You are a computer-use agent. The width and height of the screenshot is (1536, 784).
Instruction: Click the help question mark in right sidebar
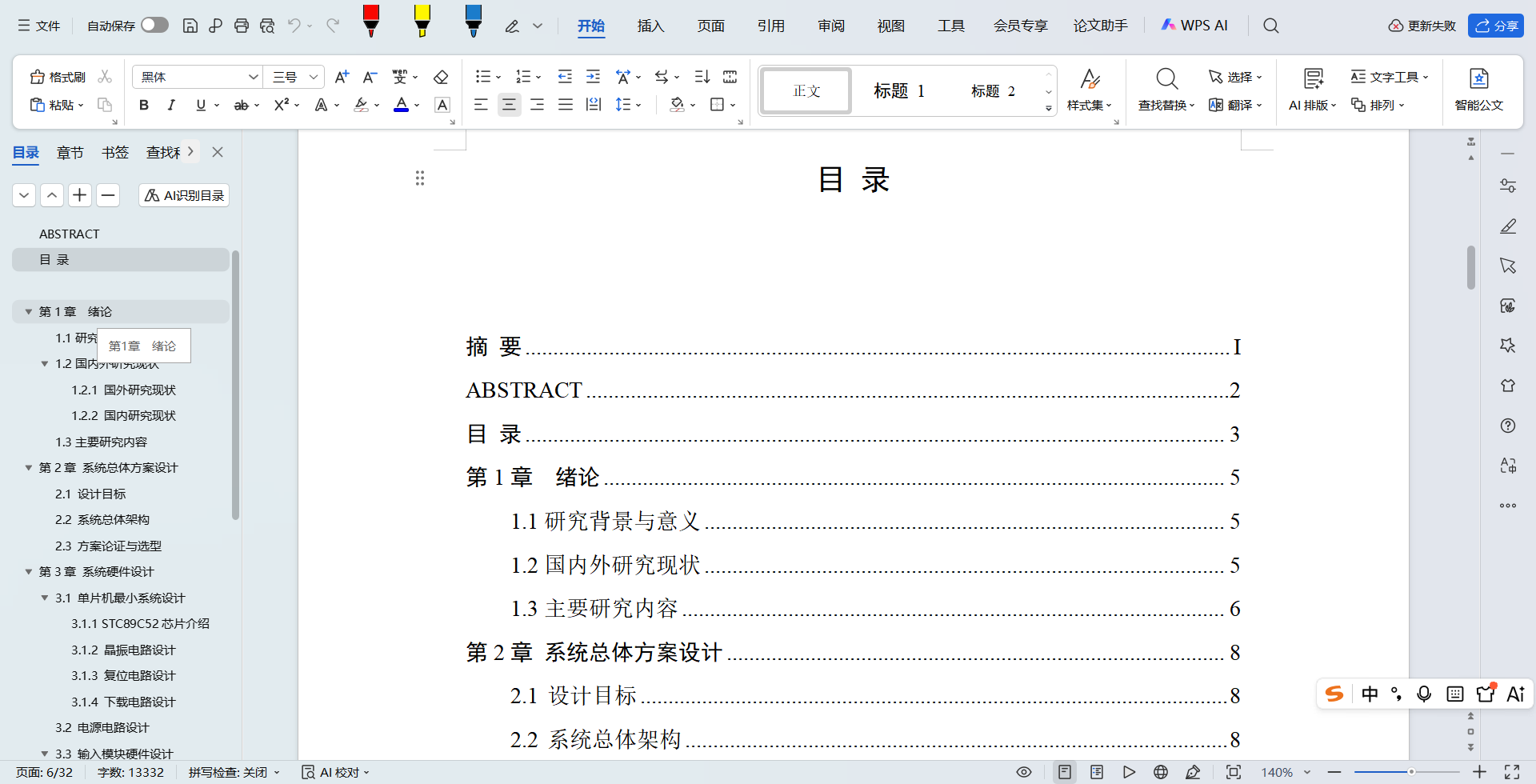click(x=1508, y=426)
